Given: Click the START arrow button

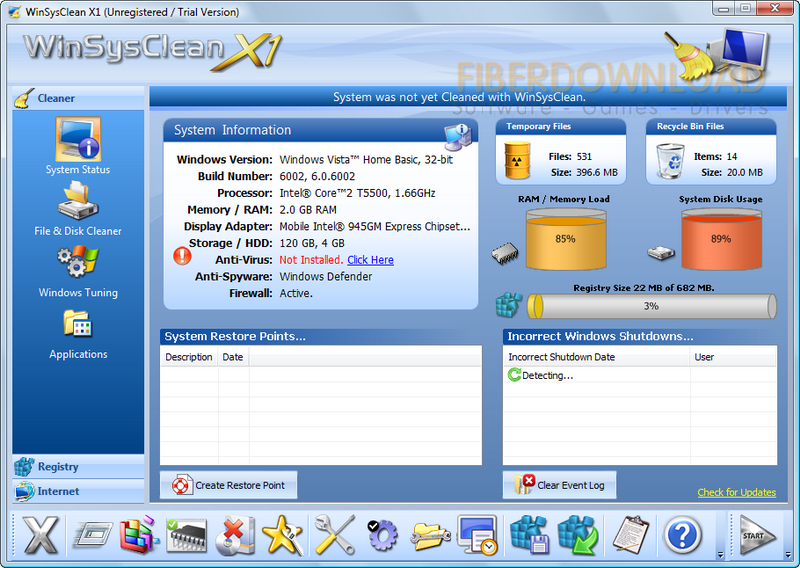Looking at the screenshot, I should pyautogui.click(x=757, y=535).
